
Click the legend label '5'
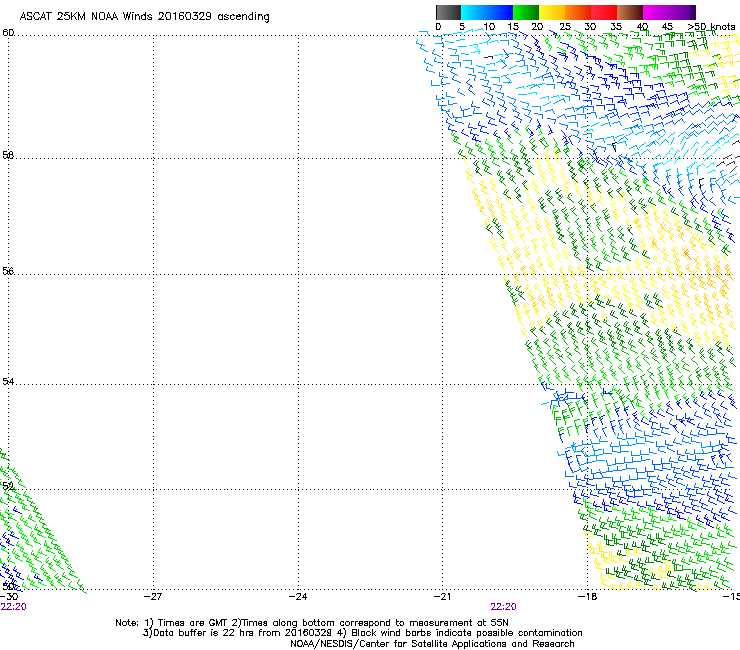click(462, 27)
